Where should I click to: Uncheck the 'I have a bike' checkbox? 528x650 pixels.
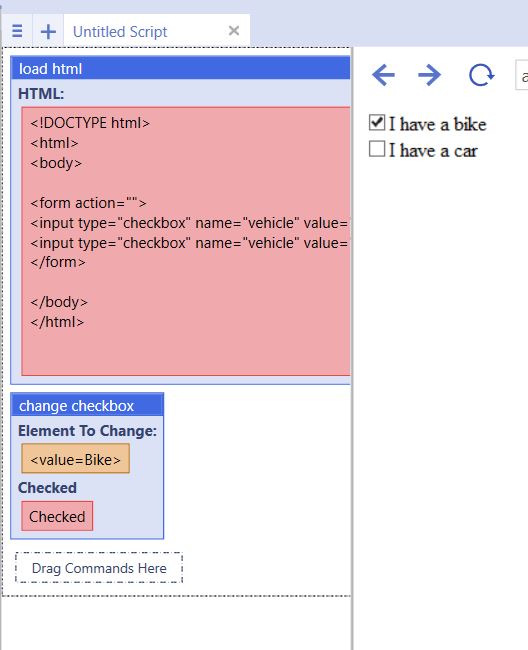(x=377, y=123)
